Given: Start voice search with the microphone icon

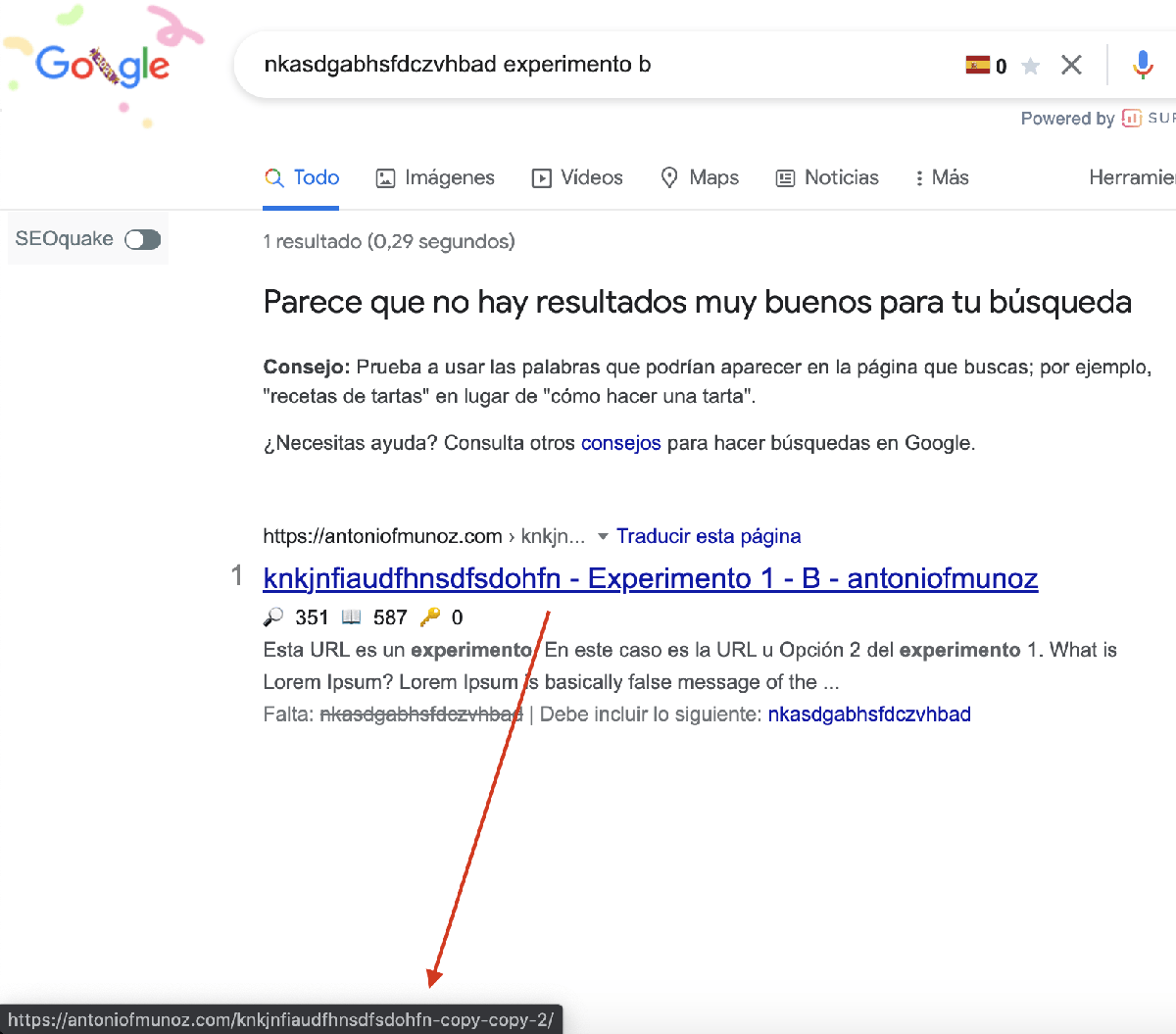Looking at the screenshot, I should click(x=1142, y=65).
